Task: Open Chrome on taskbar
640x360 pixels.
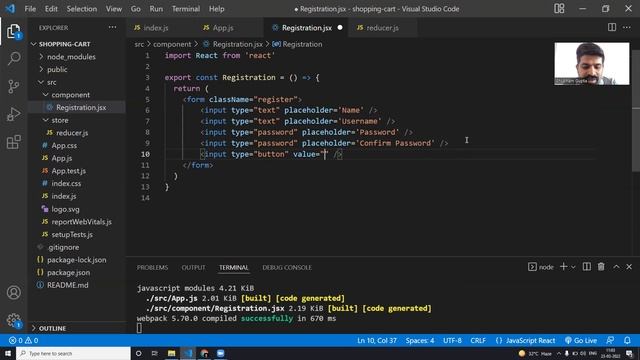Action: (x=204, y=353)
